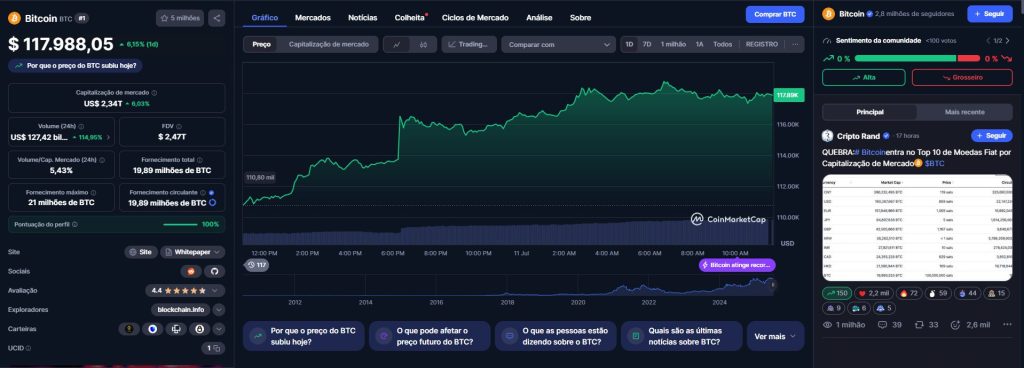1024x368 pixels.
Task: Expand the Volume (24h) details arrow
Action: point(108,138)
